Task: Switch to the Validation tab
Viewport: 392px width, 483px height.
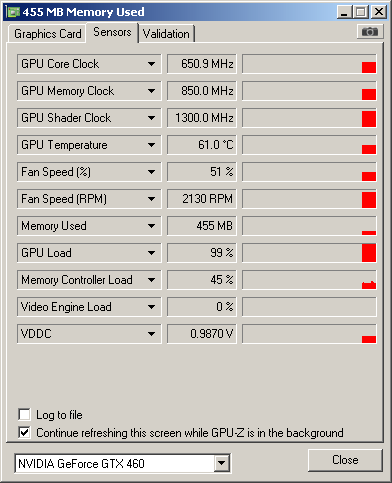Action: (166, 34)
